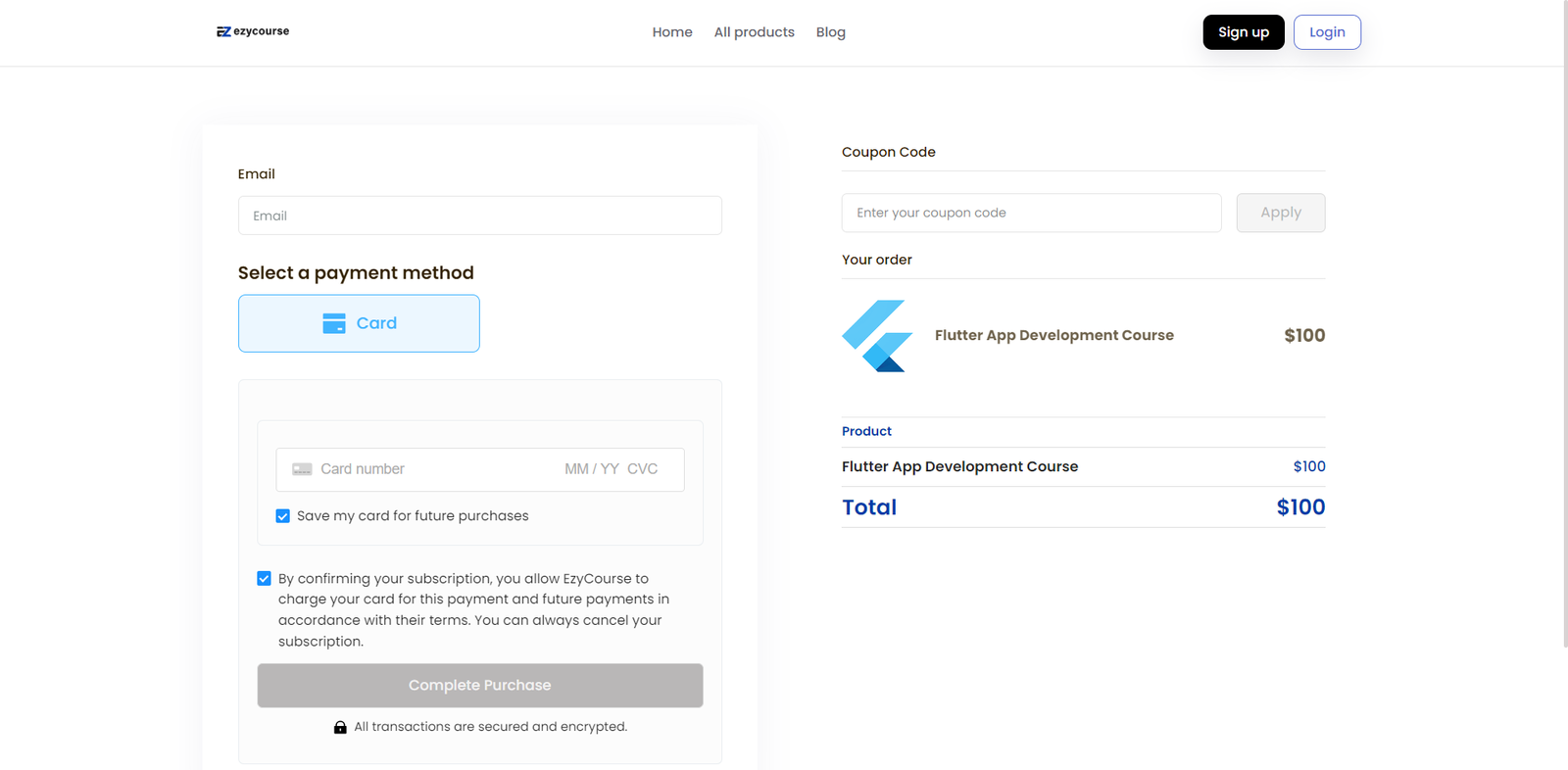The image size is (1568, 770).
Task: Open the Home menu item
Action: point(672,32)
